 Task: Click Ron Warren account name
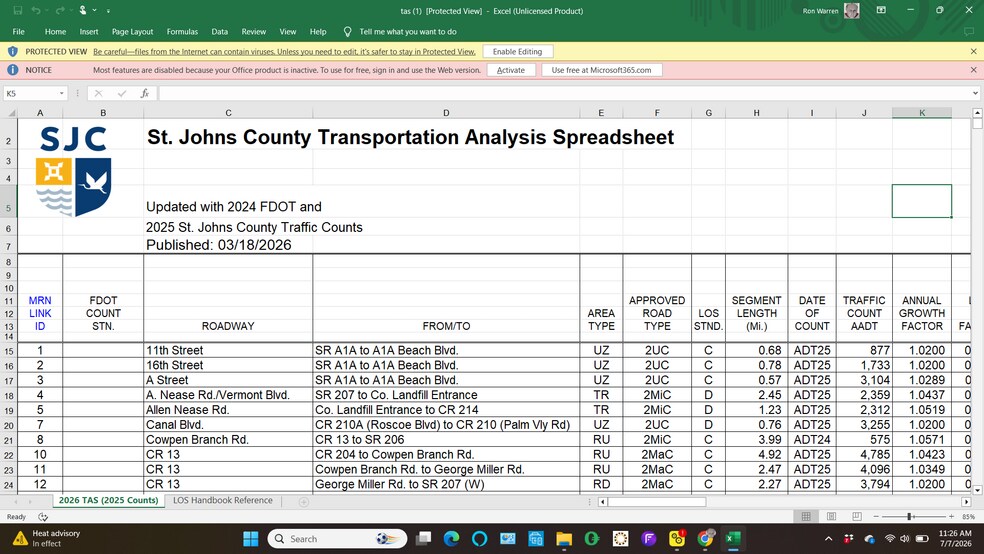[820, 11]
